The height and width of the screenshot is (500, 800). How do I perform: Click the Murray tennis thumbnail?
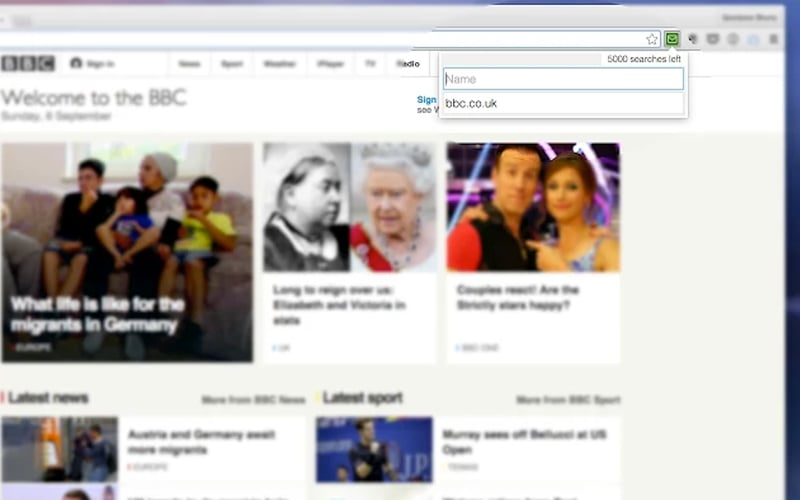pos(374,449)
